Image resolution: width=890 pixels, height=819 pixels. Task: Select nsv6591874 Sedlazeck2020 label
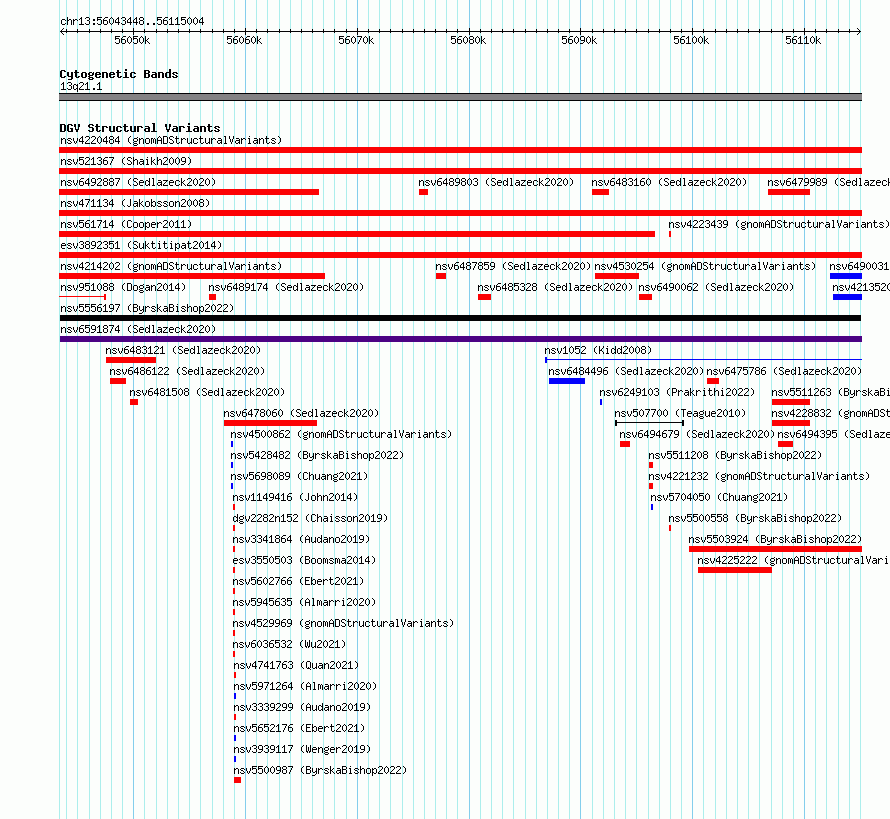point(138,329)
